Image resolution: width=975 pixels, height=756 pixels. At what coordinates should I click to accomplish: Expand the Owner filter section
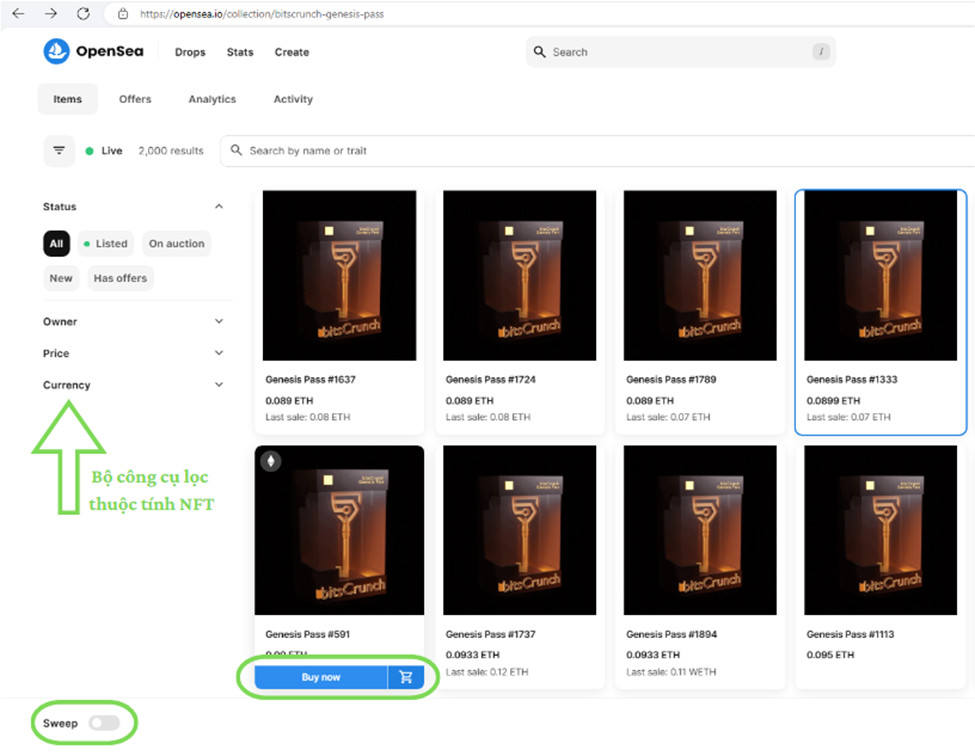(219, 321)
